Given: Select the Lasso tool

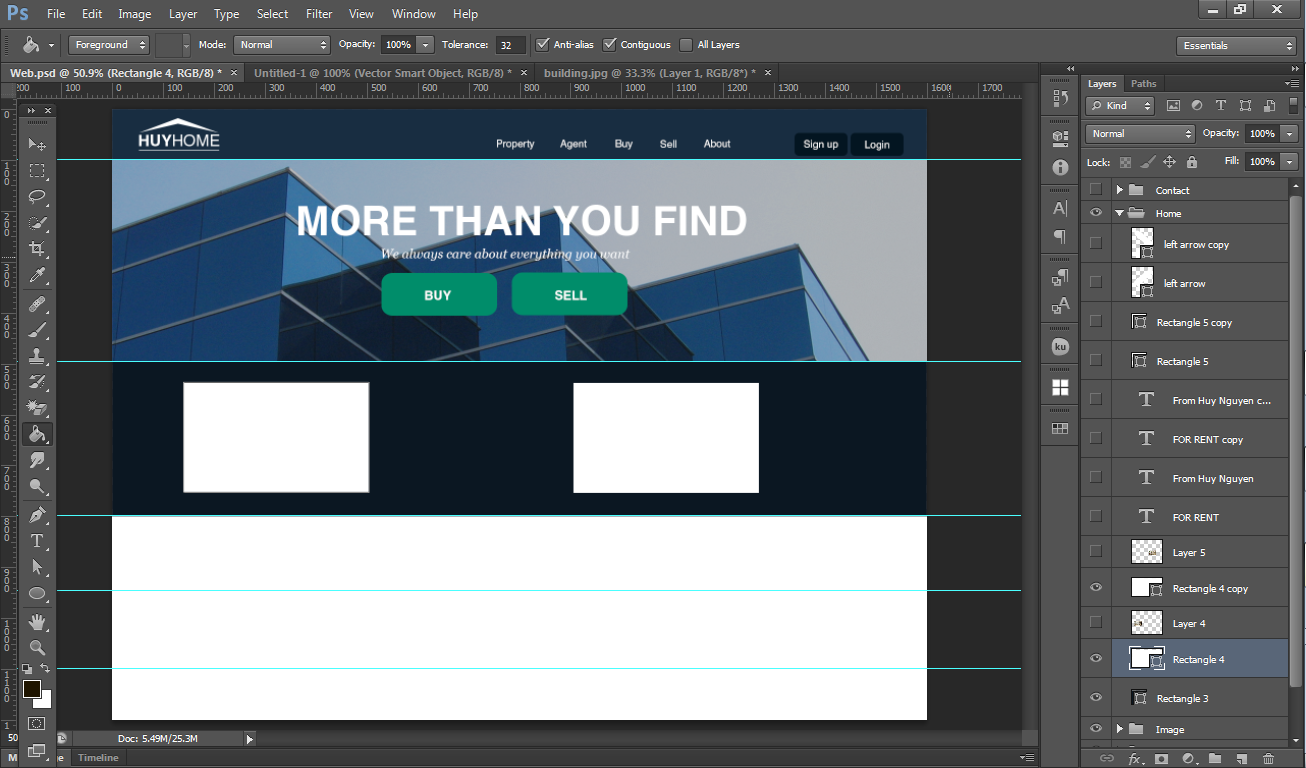Looking at the screenshot, I should click(x=37, y=196).
